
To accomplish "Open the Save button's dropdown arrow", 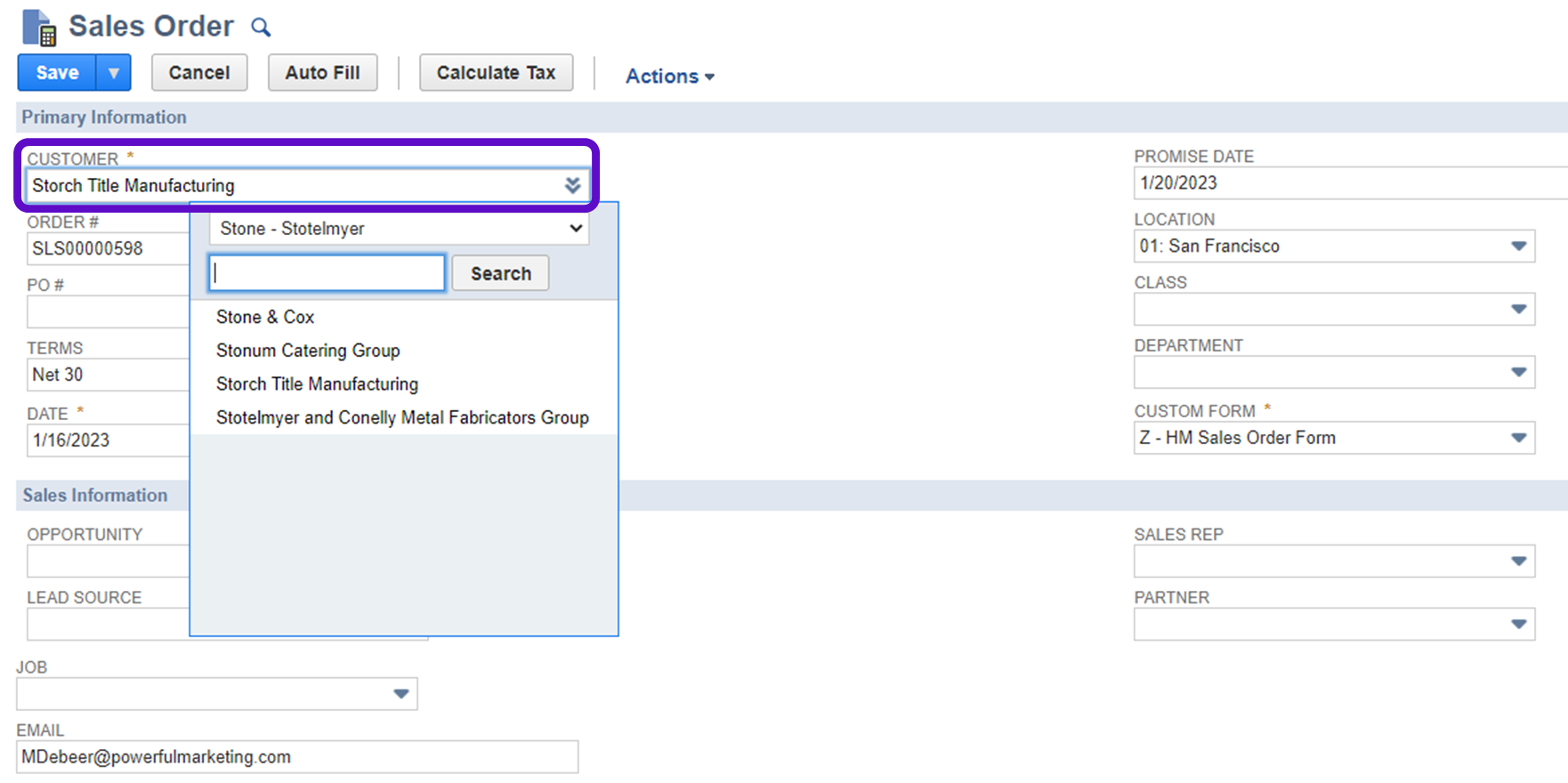I will pos(113,73).
